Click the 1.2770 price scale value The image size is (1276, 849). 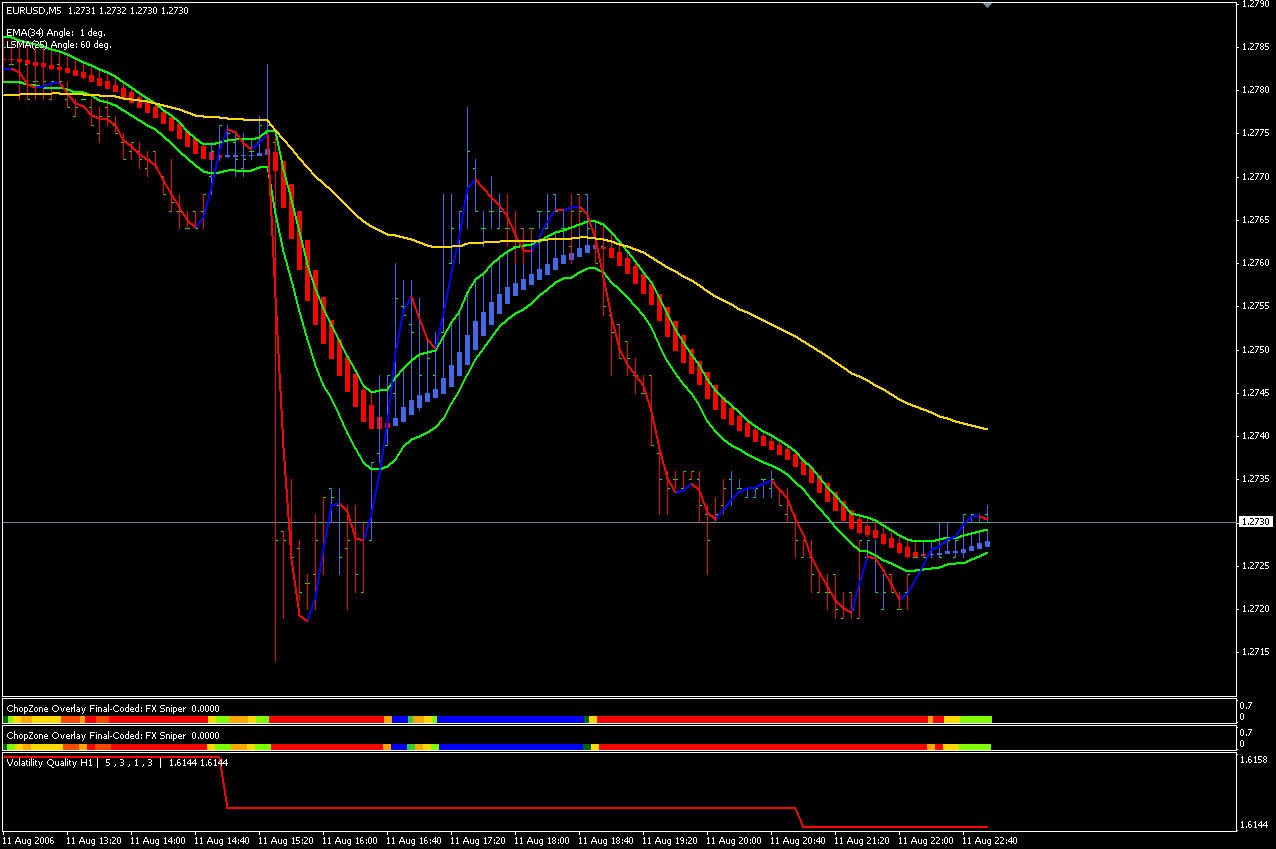(1256, 176)
